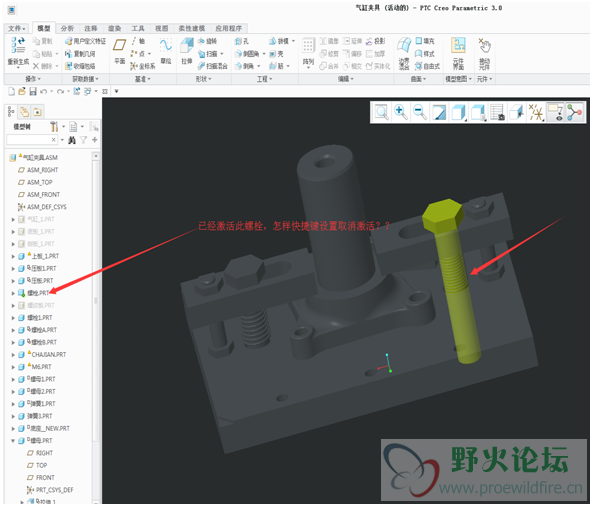Switch to the 应用程序 ribbon tab
This screenshot has height=506, width=592.
228,28
